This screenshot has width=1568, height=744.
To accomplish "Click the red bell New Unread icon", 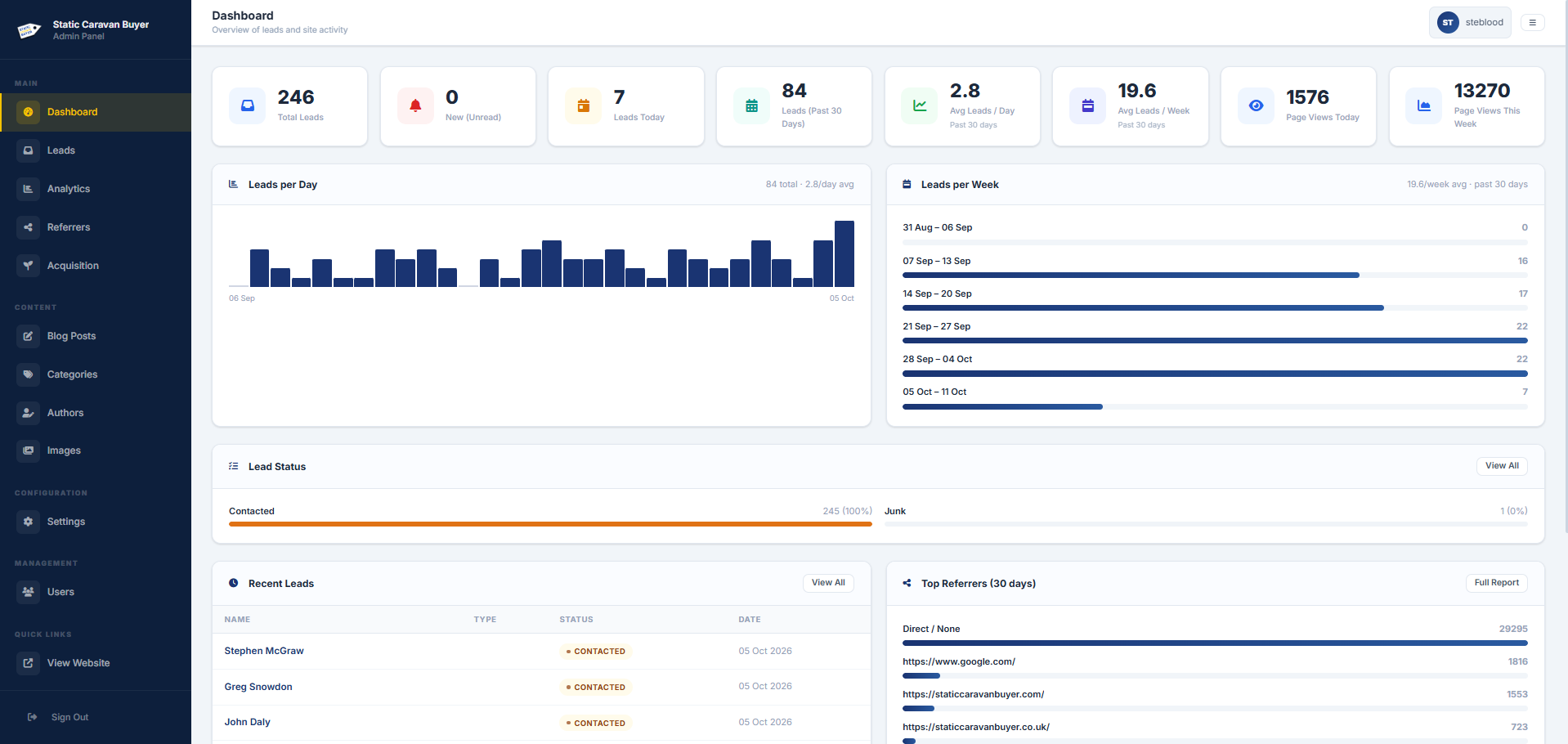I will pyautogui.click(x=415, y=105).
